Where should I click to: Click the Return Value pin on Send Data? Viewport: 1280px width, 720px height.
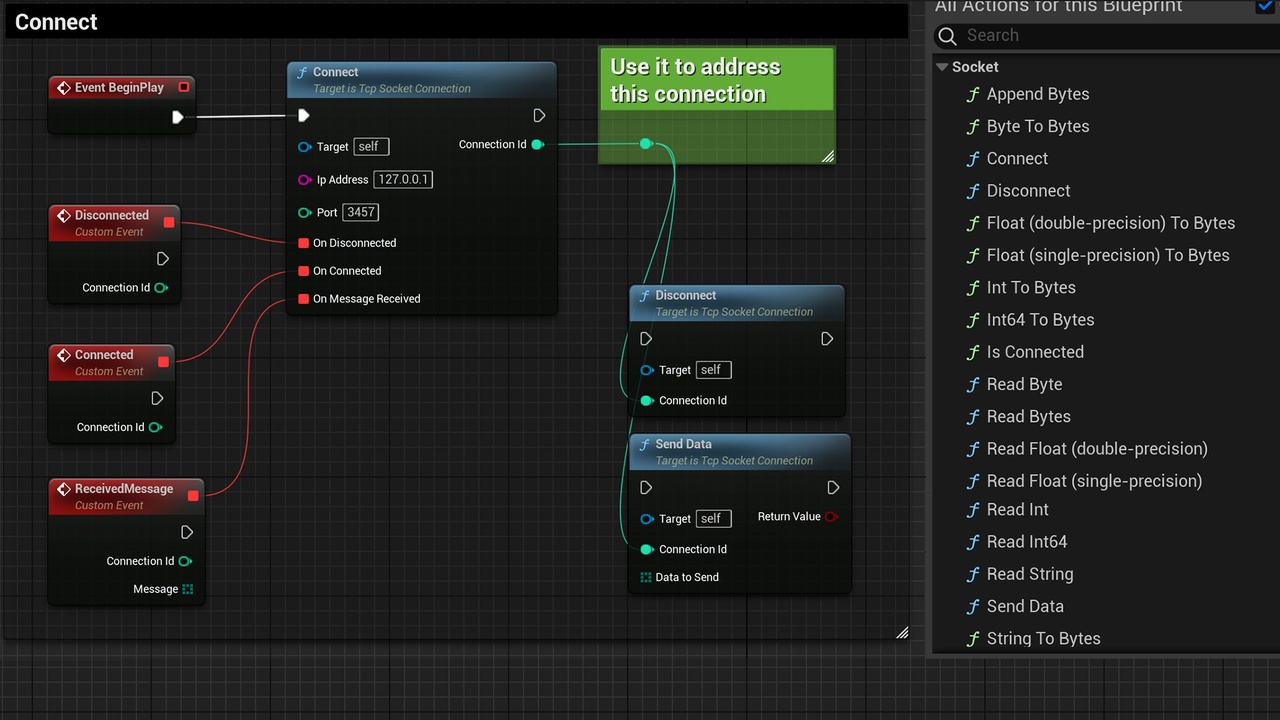(x=830, y=517)
